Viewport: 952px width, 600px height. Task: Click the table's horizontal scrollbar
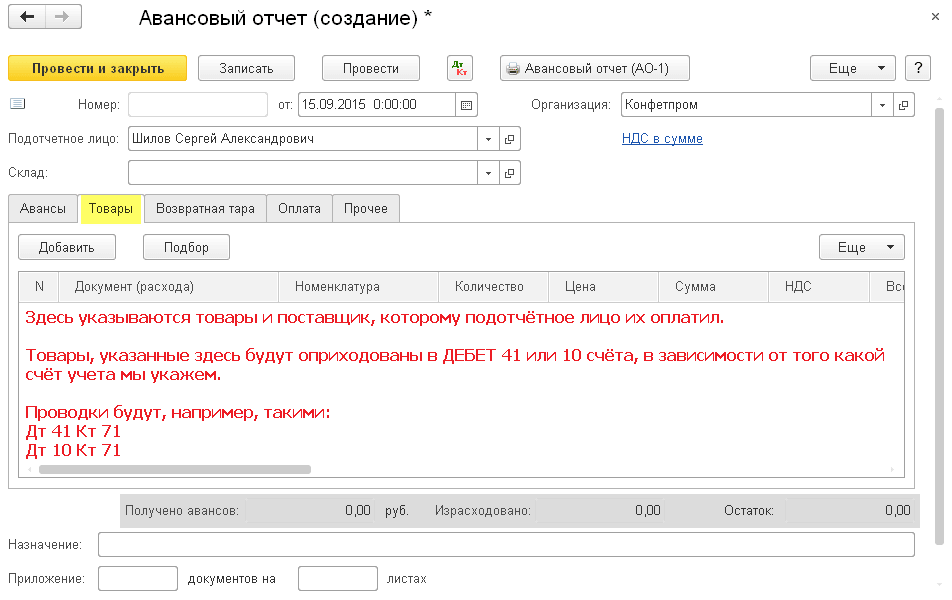pyautogui.click(x=175, y=469)
